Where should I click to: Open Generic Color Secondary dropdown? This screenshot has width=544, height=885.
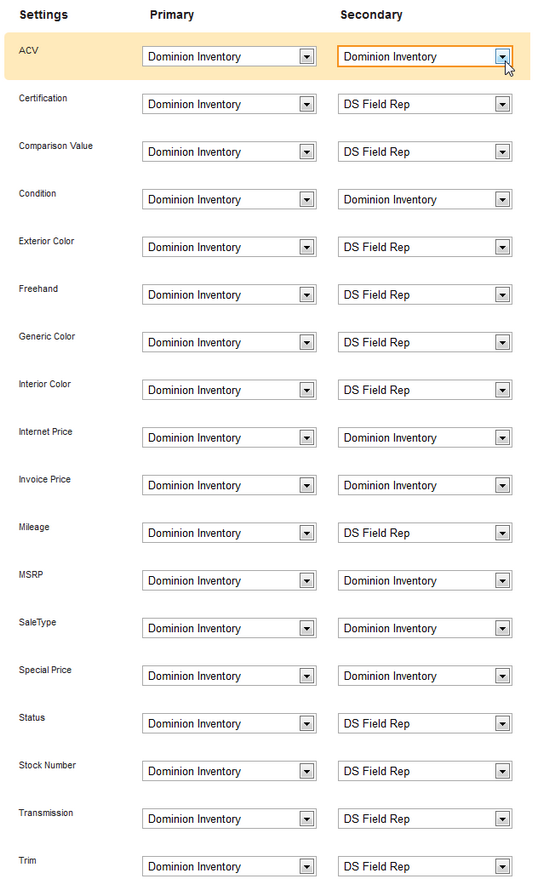click(425, 342)
